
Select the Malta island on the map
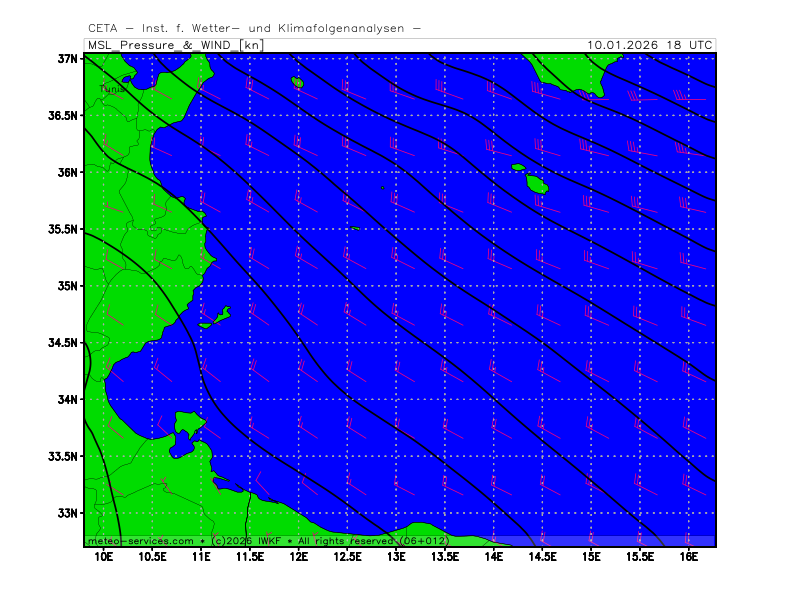tap(537, 184)
